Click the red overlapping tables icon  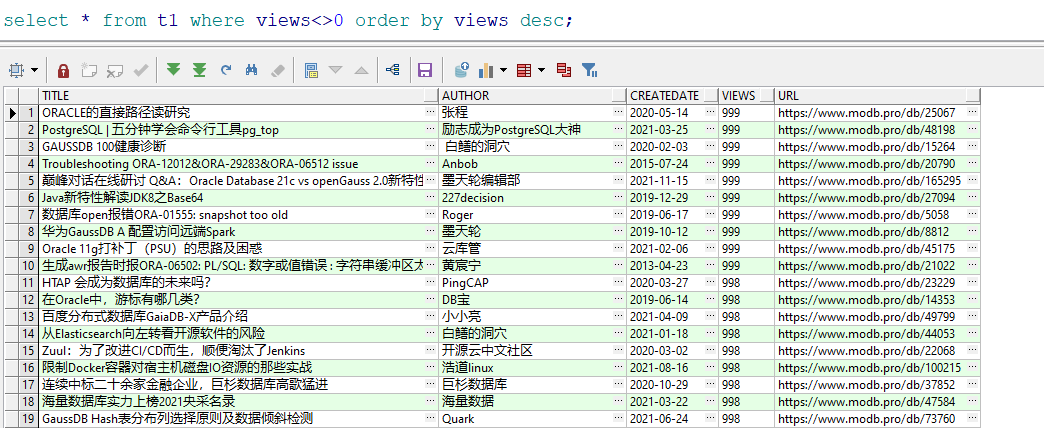point(564,69)
